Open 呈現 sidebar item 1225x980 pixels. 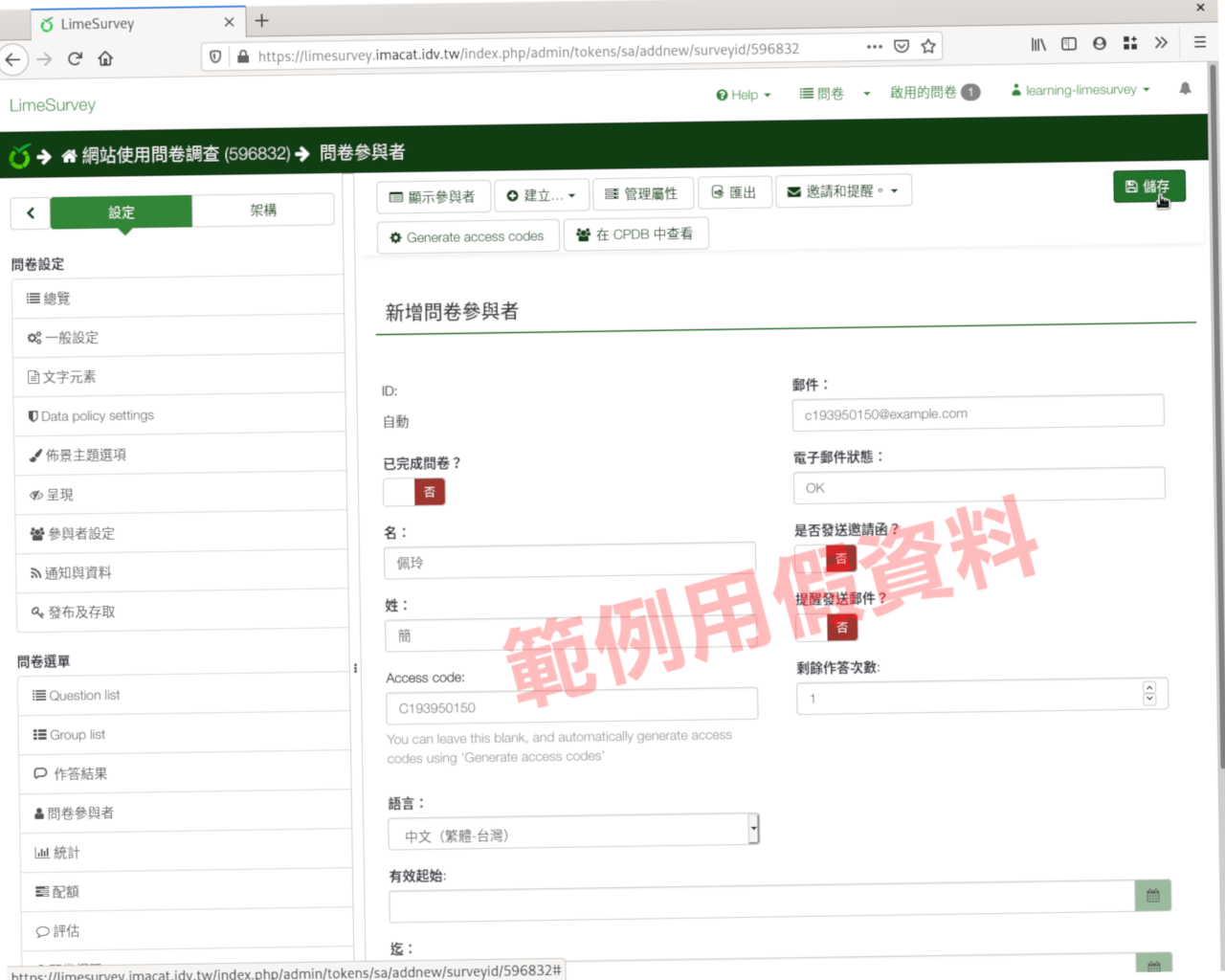point(182,494)
